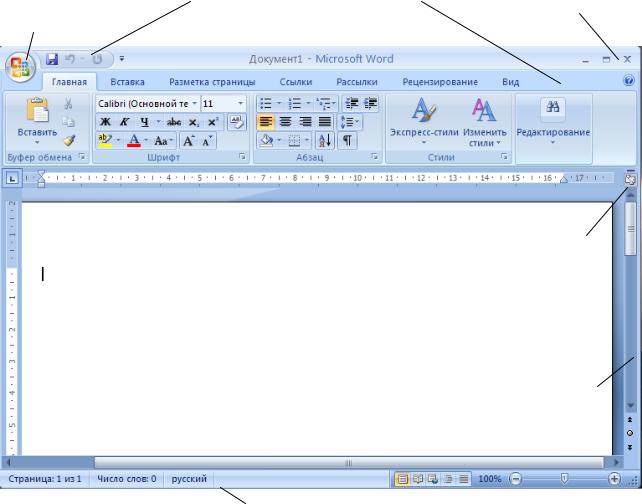Switch to the Разметка страницы tab
Viewport: 642px width, 504px height.
212,82
